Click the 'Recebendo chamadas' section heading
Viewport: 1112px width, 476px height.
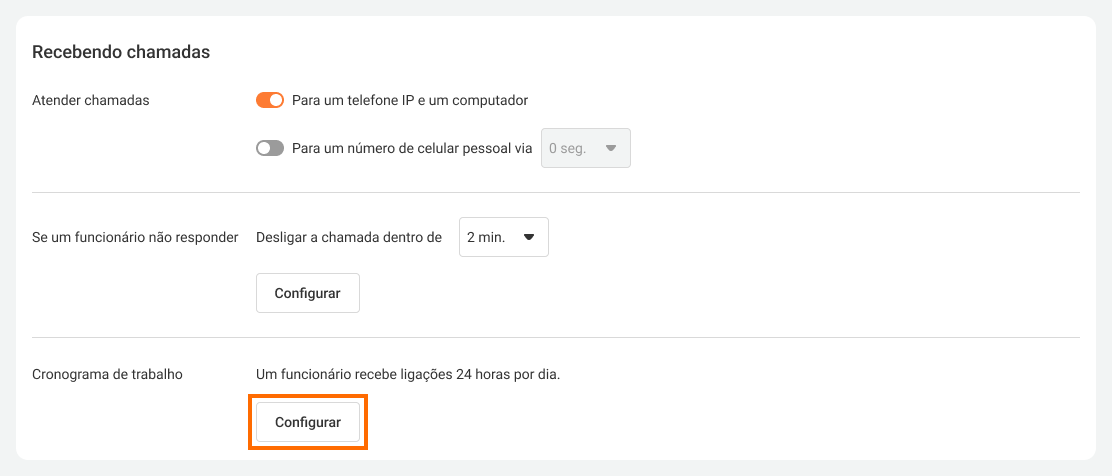click(x=121, y=52)
